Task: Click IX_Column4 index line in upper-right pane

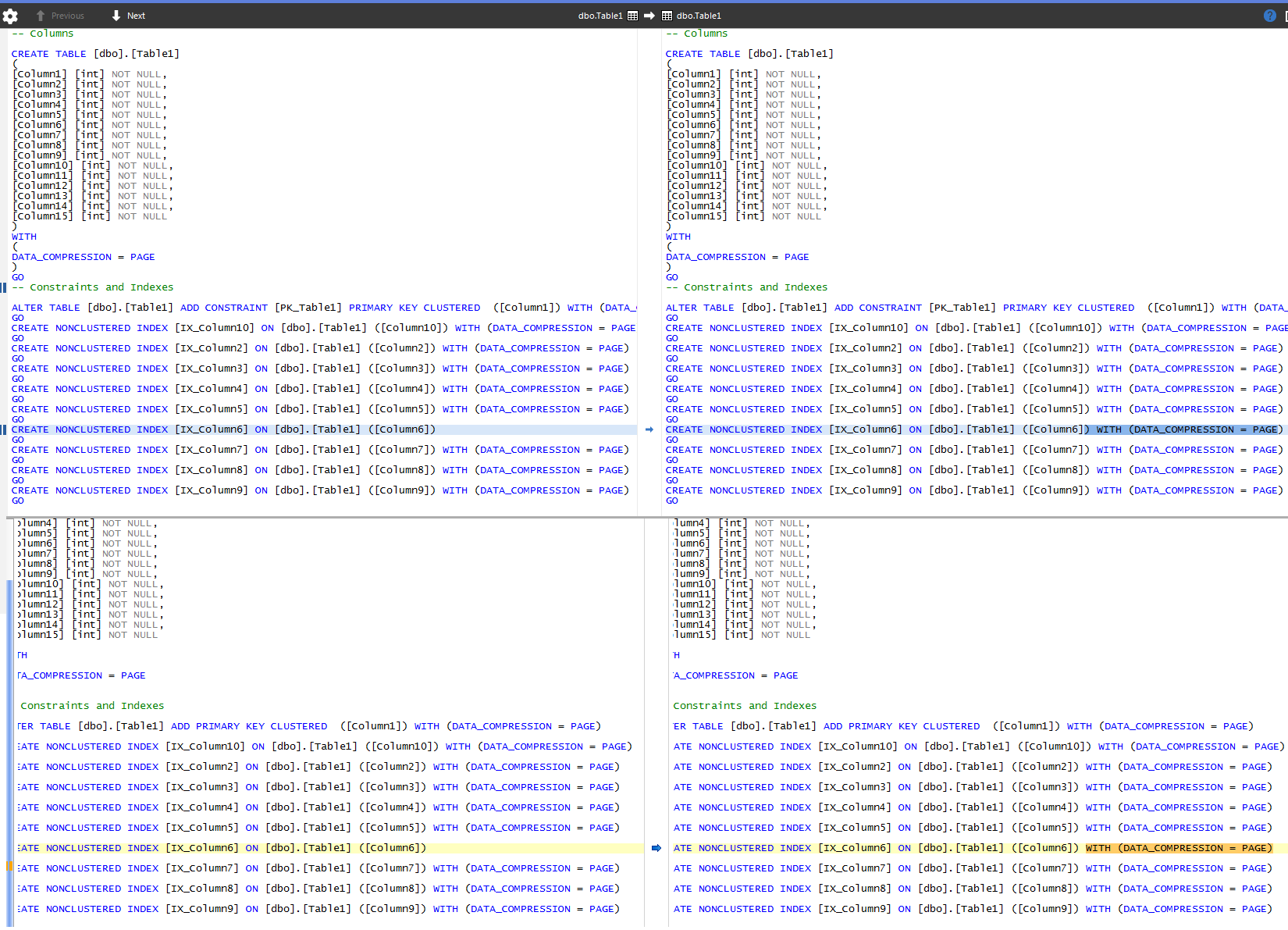Action: click(974, 389)
